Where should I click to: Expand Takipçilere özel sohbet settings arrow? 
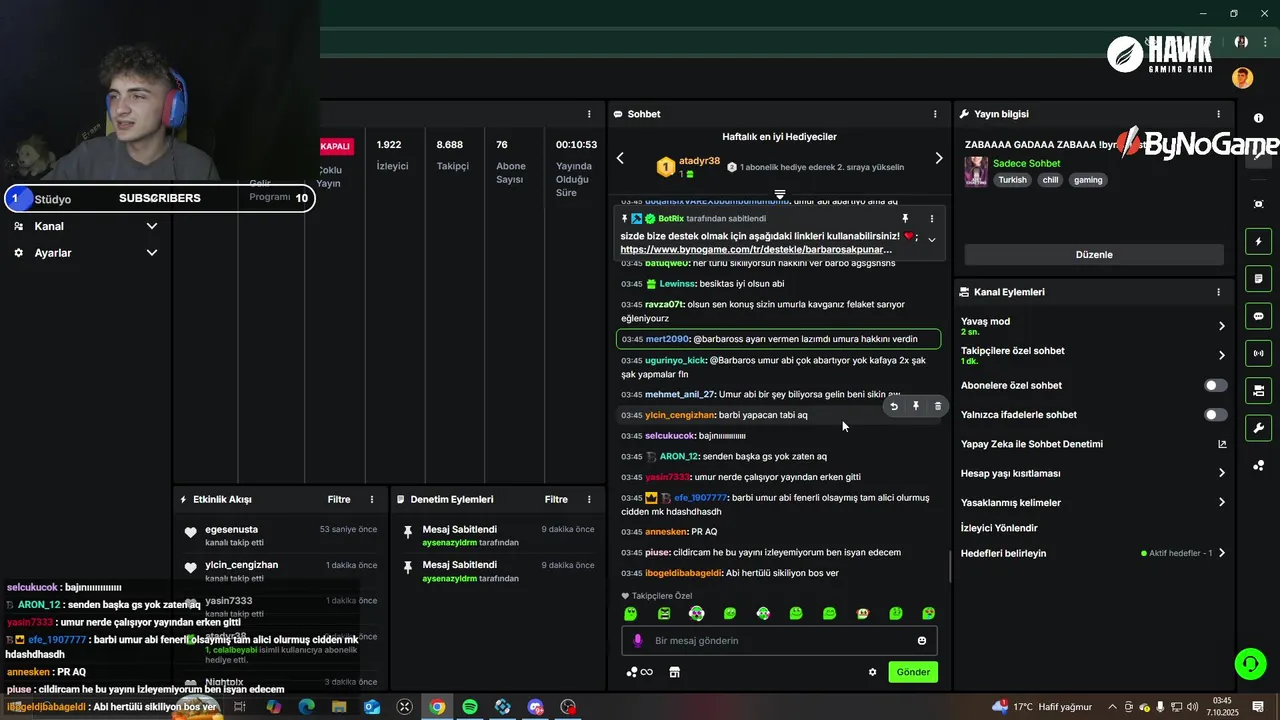coord(1222,355)
